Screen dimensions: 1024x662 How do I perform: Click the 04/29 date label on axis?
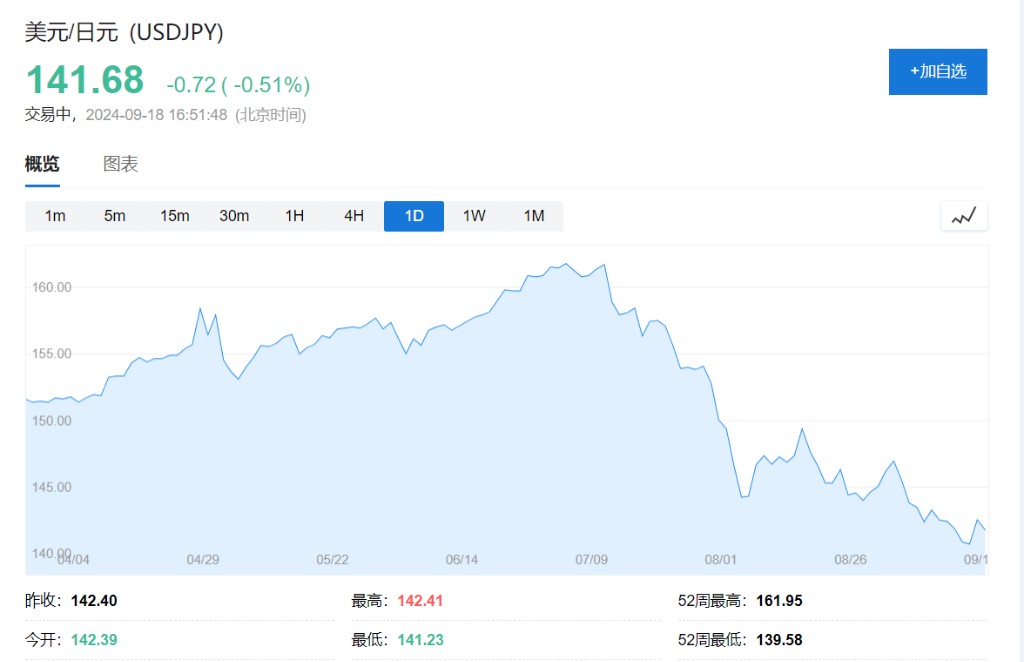coord(203,559)
